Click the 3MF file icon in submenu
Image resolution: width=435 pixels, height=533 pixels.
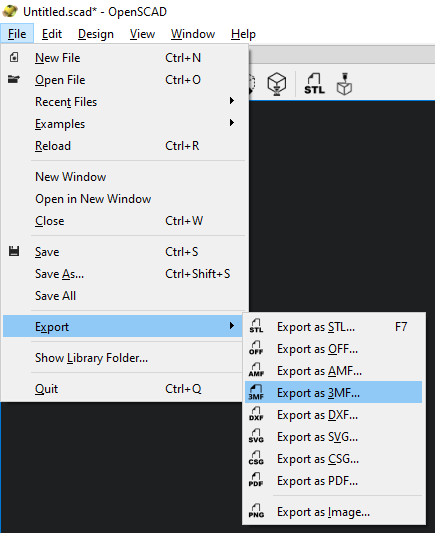click(x=256, y=392)
